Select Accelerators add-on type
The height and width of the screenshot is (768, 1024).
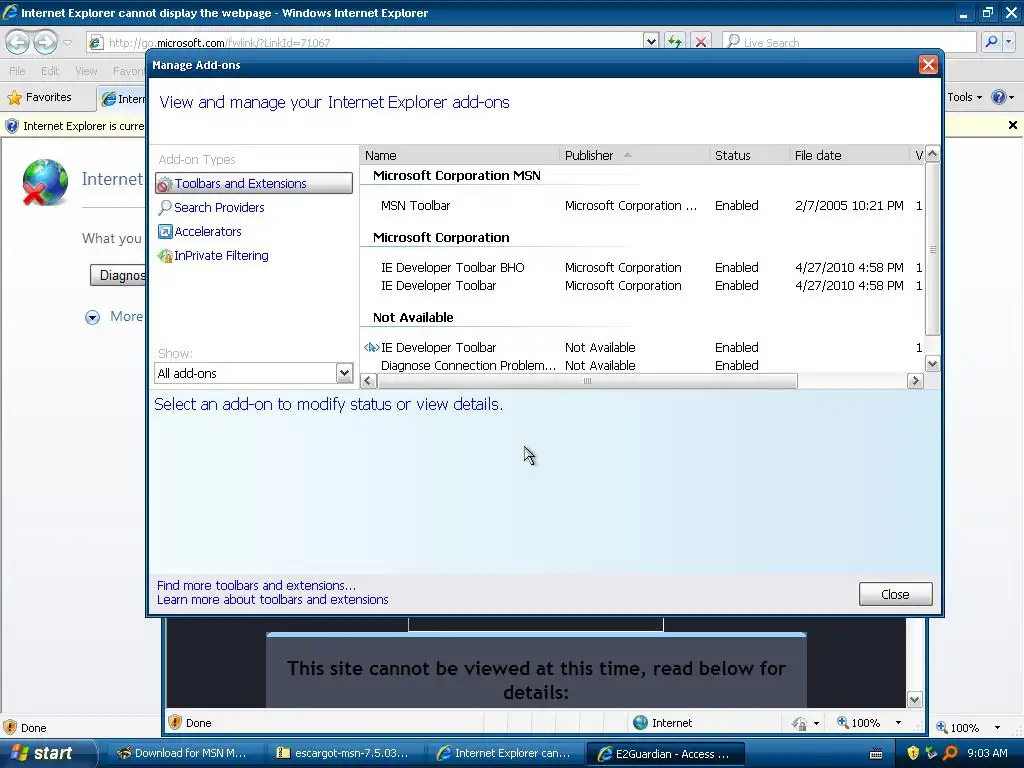tap(208, 232)
